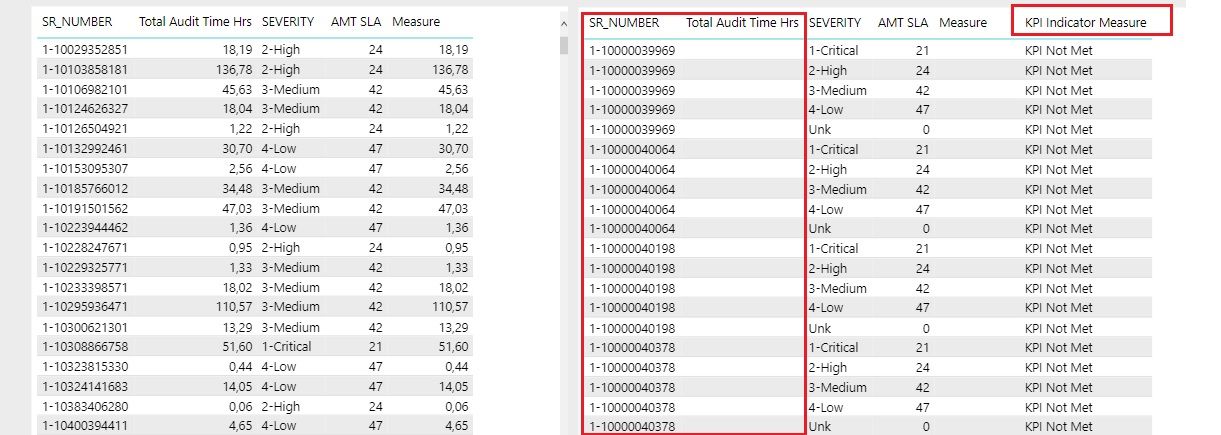The image size is (1221, 435).
Task: Click 2-High severity for SR 1-10000040198
Action: tap(827, 268)
